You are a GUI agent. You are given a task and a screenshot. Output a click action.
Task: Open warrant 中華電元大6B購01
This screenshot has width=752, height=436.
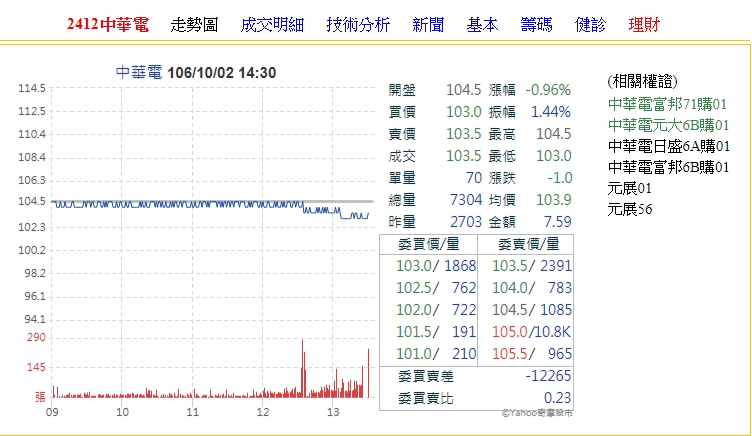pyautogui.click(x=667, y=125)
